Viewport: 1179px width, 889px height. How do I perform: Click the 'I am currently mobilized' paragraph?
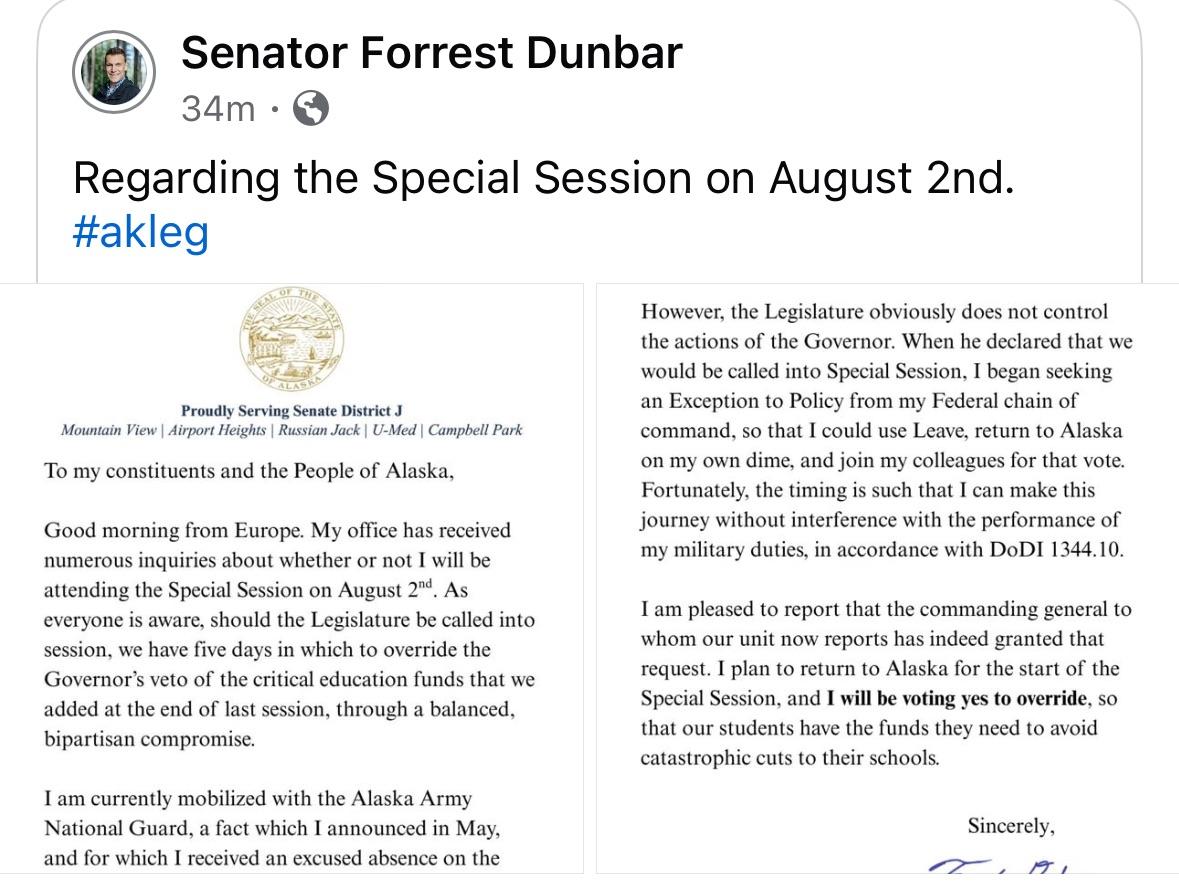(x=272, y=828)
